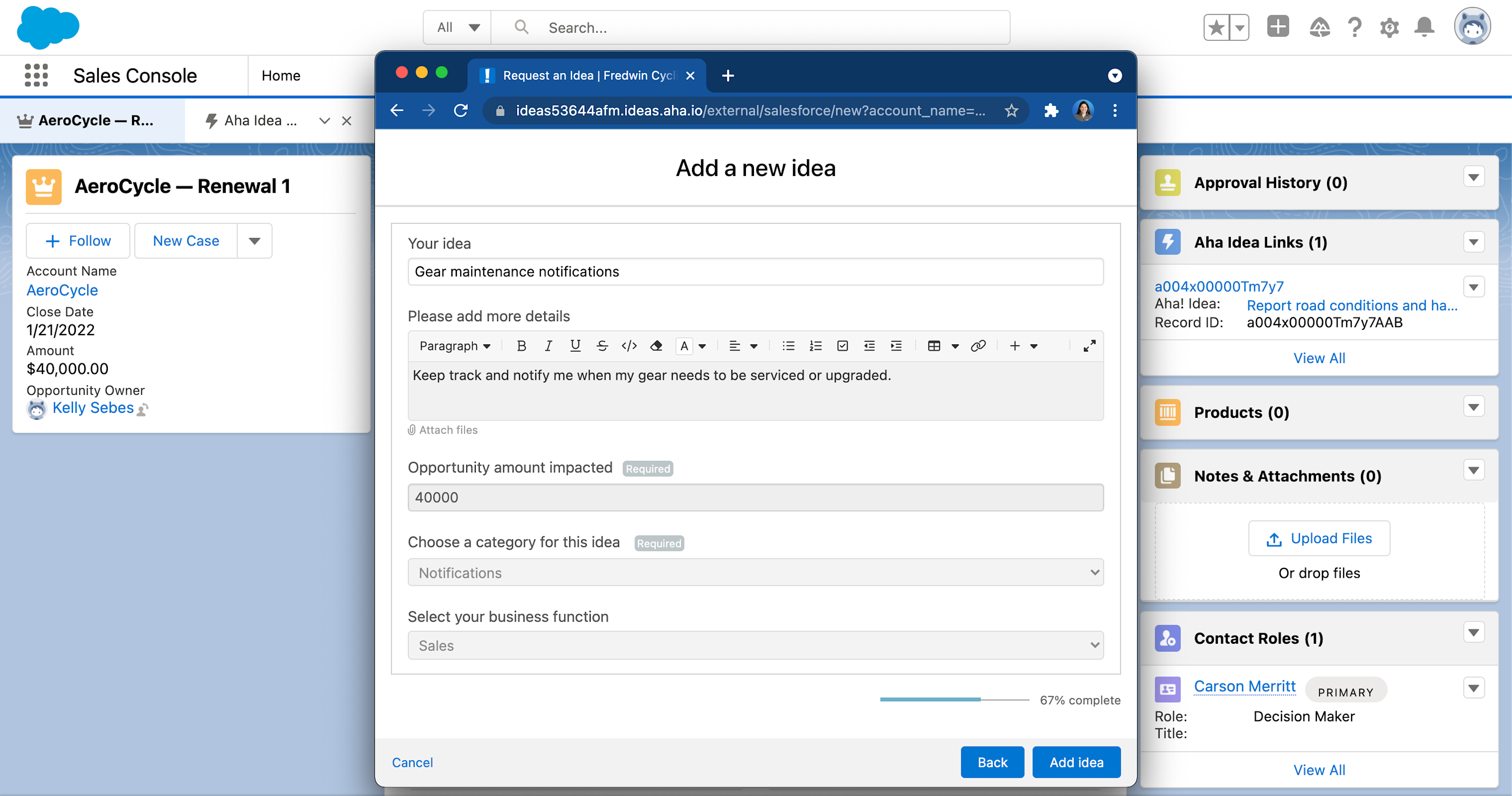
Task: Open Carson Merritt contact record
Action: [1245, 686]
